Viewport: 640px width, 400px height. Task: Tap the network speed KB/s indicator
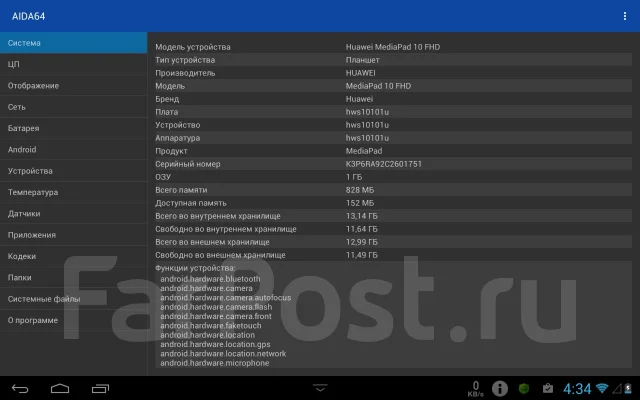pyautogui.click(x=476, y=389)
